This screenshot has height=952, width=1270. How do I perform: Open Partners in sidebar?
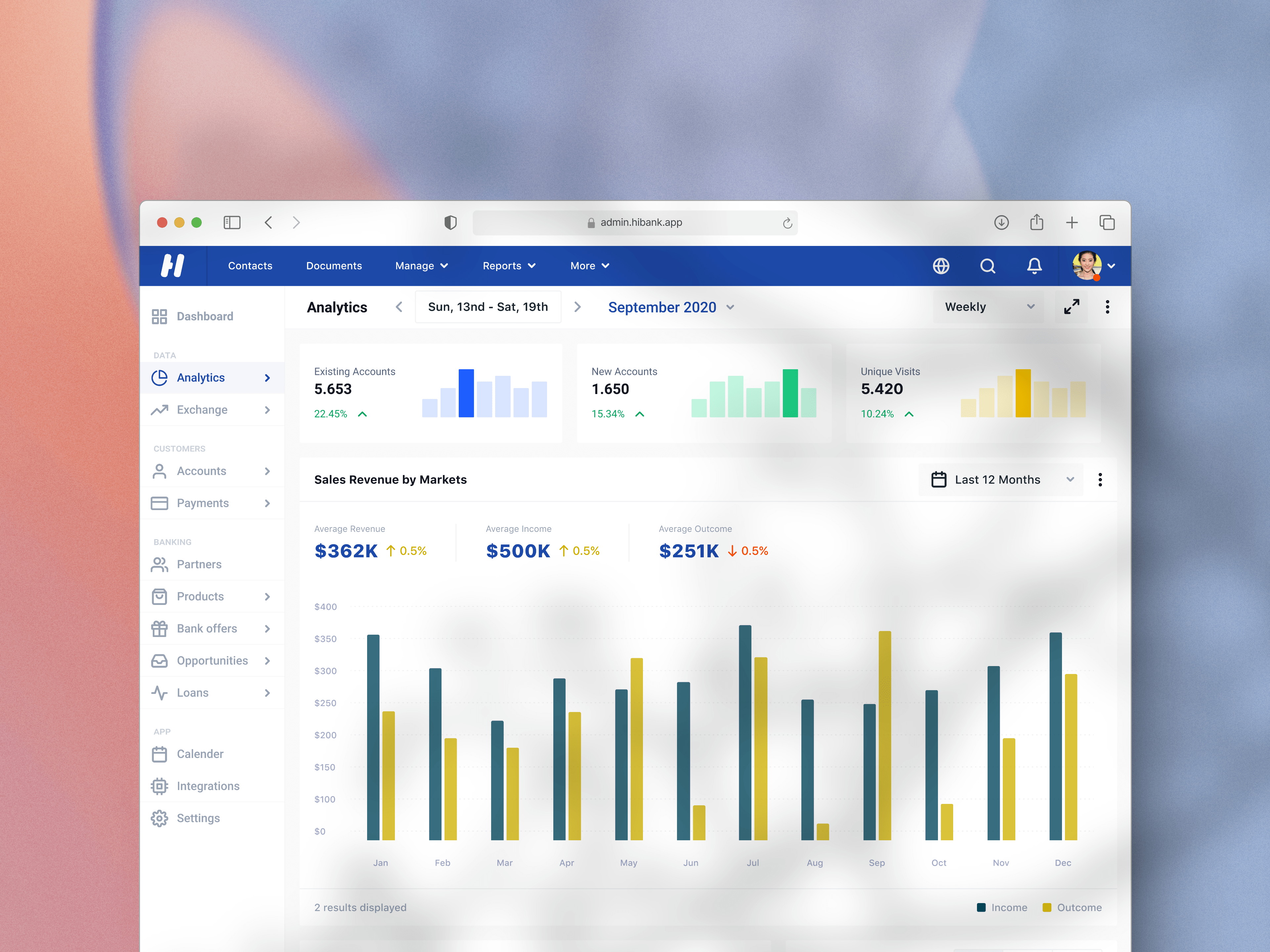(x=212, y=565)
